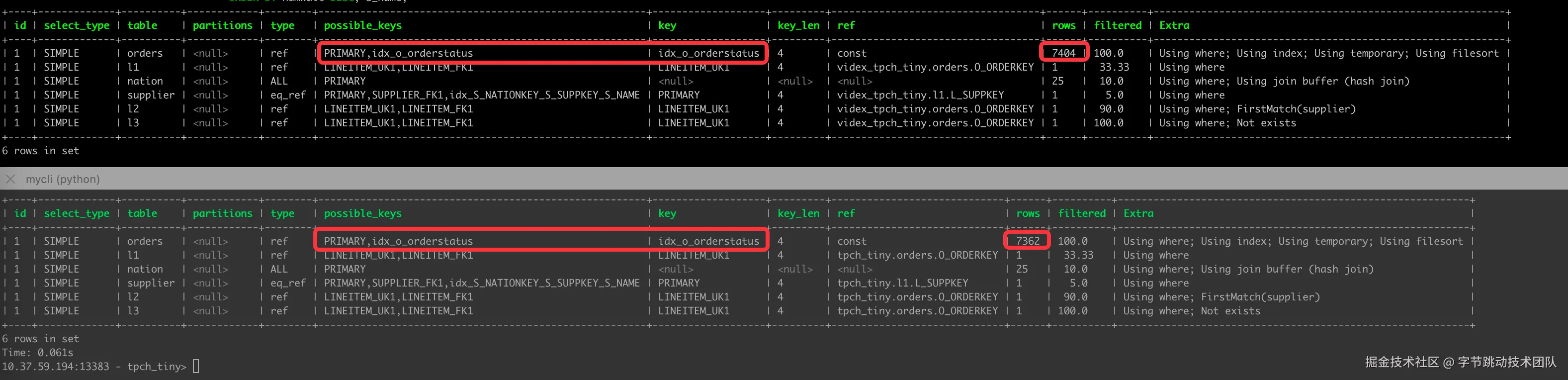
Task: Click 'Using where; Not exists' in the upper table
Action: coord(1227,123)
